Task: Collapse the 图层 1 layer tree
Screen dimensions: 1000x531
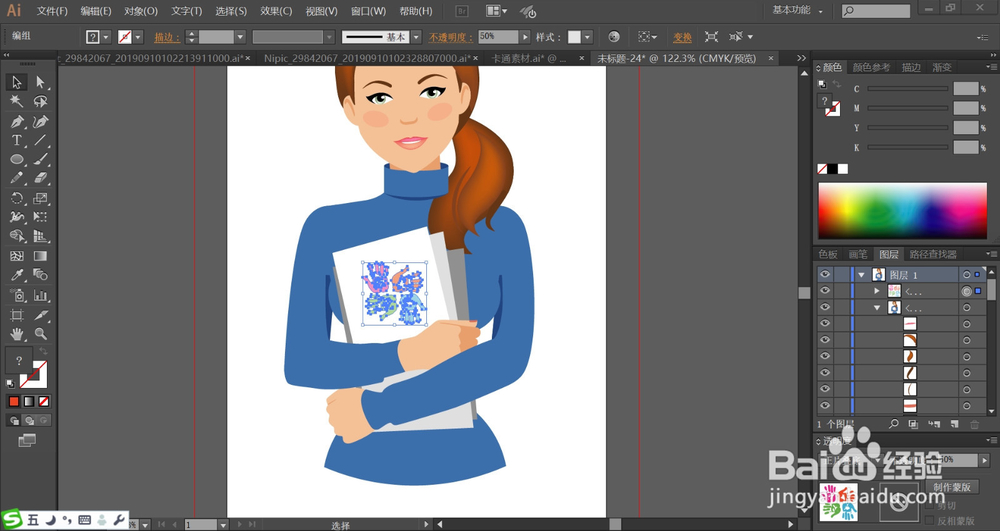Action: [862, 275]
